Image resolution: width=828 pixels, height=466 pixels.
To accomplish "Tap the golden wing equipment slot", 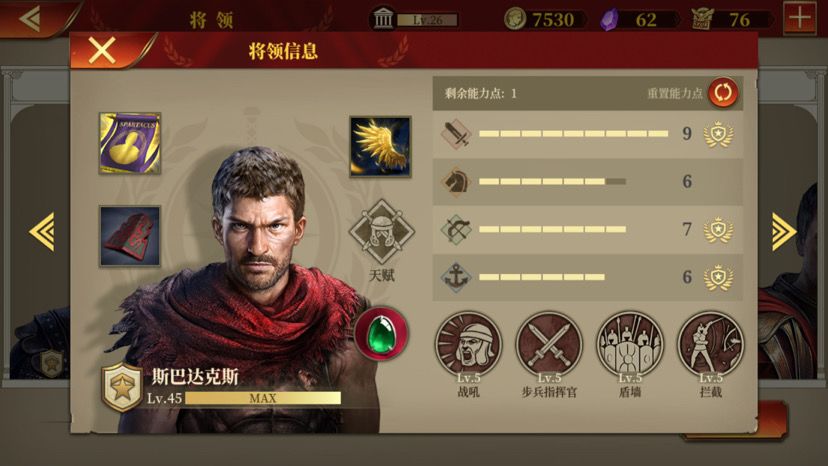I will [x=380, y=146].
